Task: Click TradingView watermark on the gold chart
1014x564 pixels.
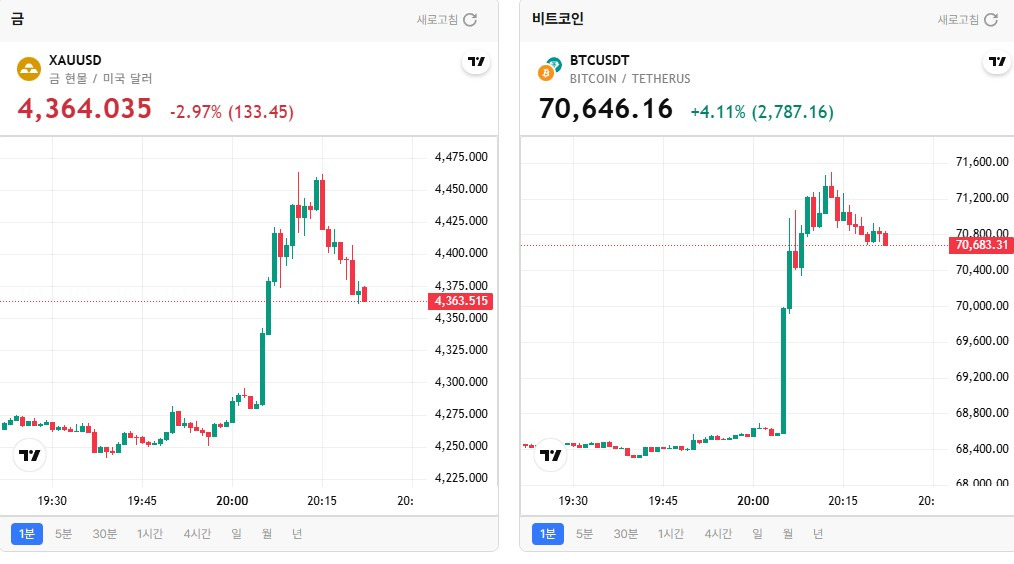Action: [x=30, y=455]
